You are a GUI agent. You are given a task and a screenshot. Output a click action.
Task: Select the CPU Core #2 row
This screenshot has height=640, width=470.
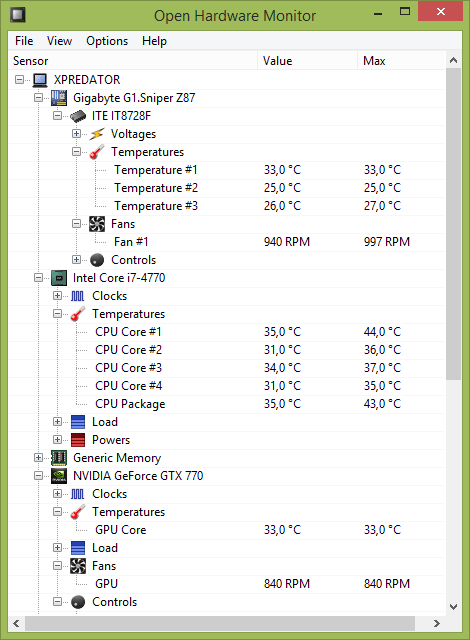(x=227, y=350)
